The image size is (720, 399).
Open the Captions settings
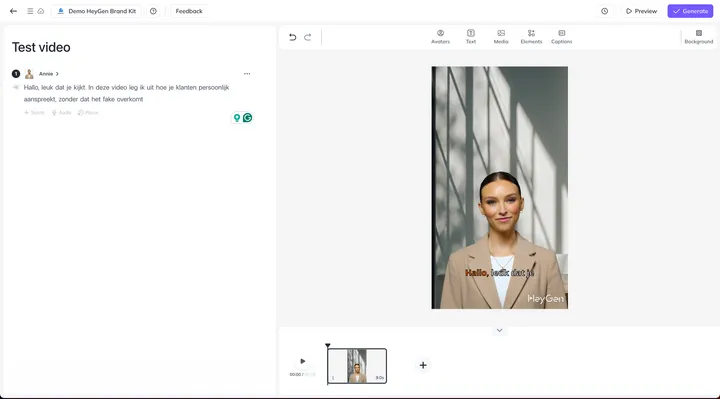coord(562,37)
